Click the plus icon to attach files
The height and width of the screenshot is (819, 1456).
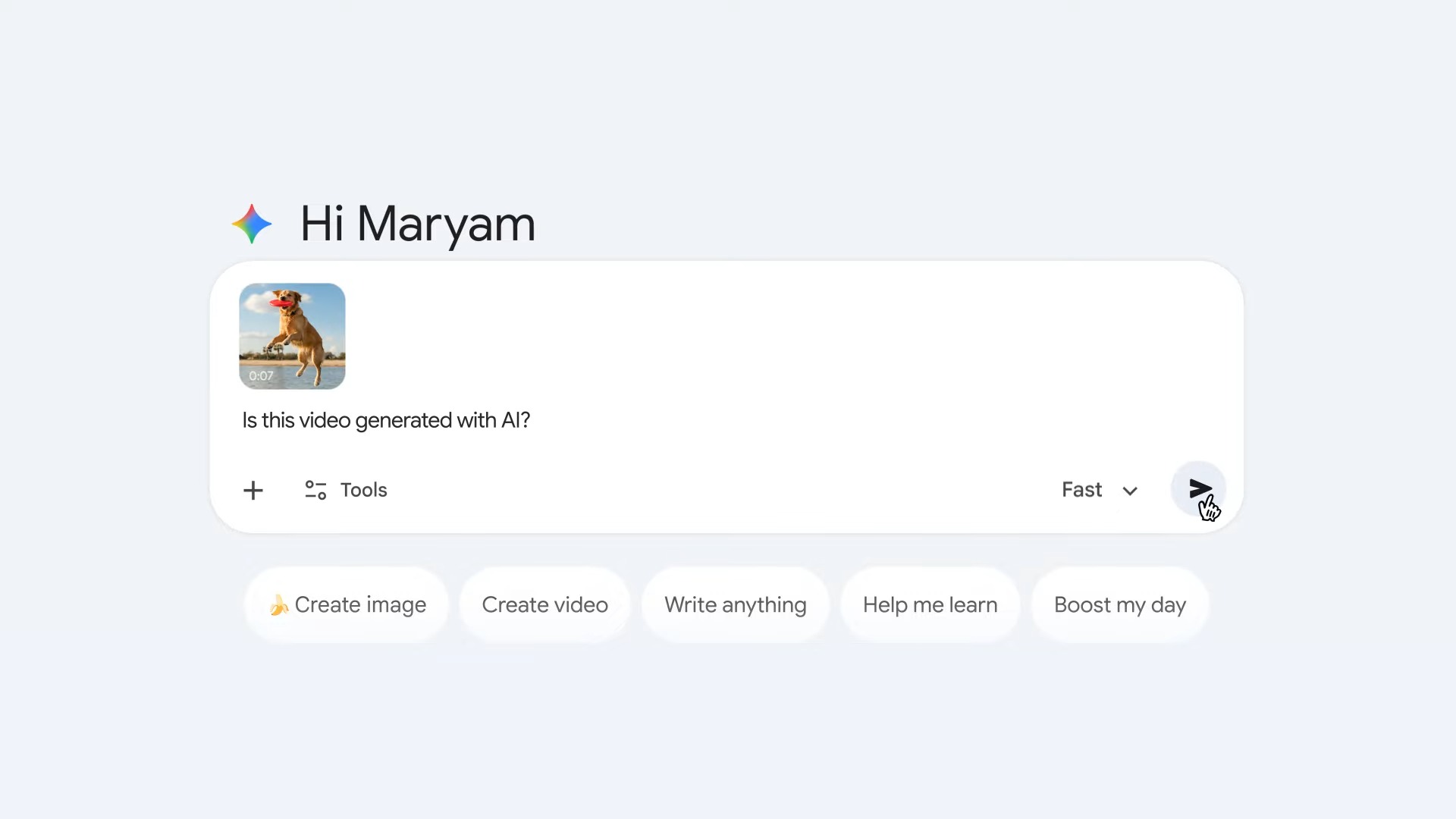253,490
